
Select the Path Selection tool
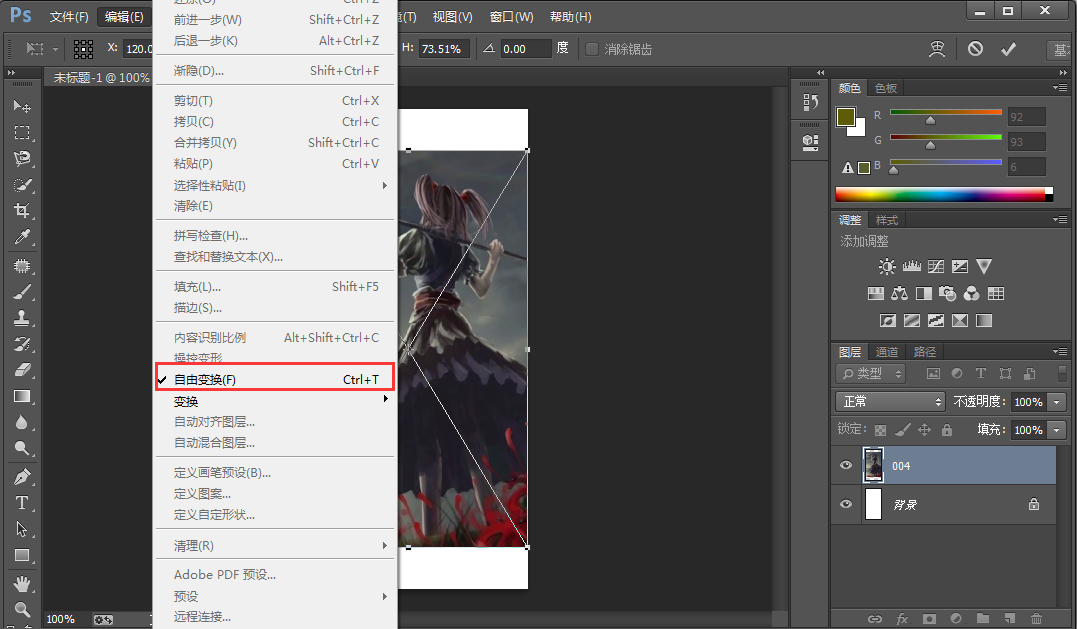point(22,529)
